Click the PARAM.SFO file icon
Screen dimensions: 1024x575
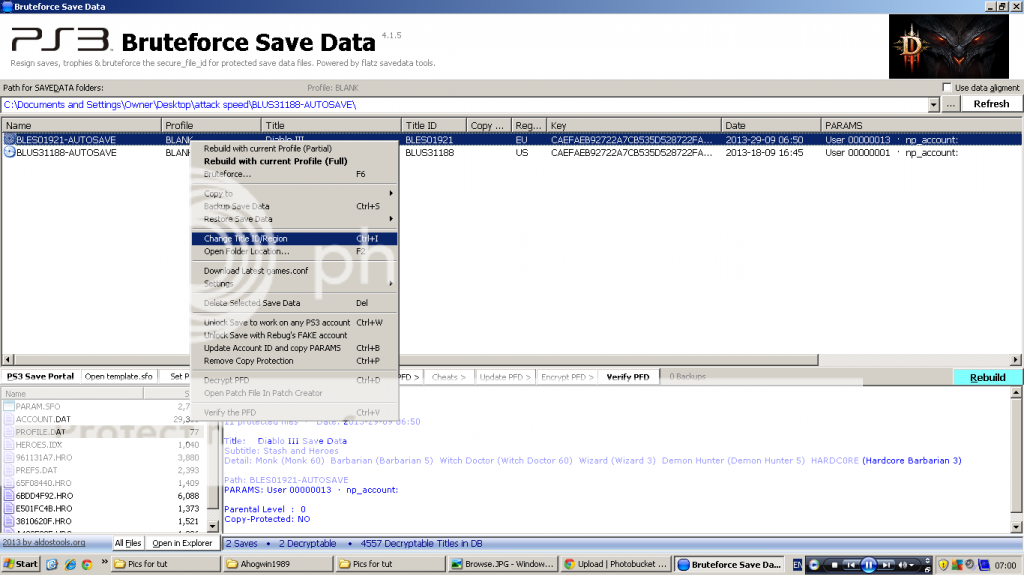point(9,406)
